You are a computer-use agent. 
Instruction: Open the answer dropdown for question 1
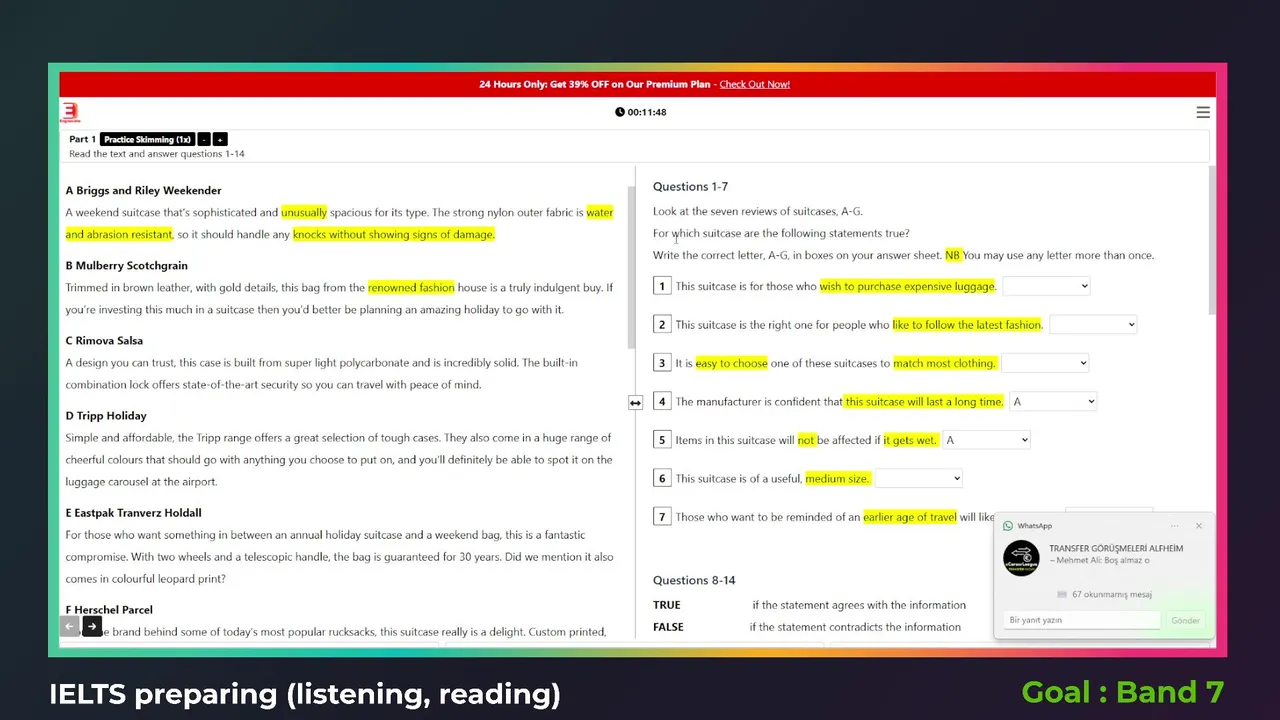[x=1046, y=286]
